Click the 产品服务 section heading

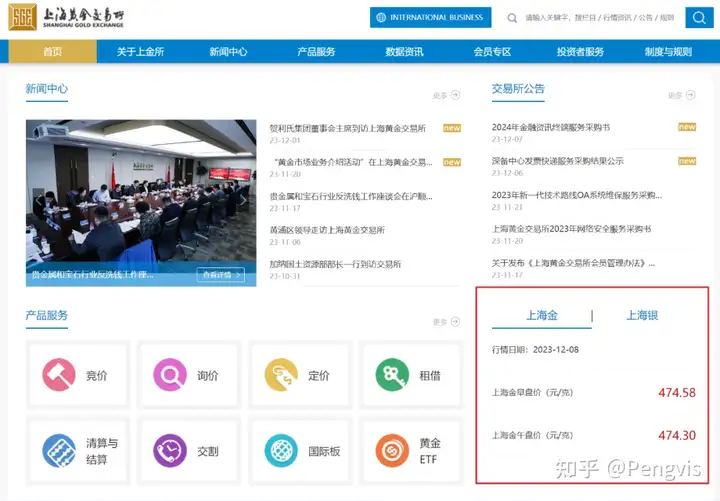tap(47, 315)
